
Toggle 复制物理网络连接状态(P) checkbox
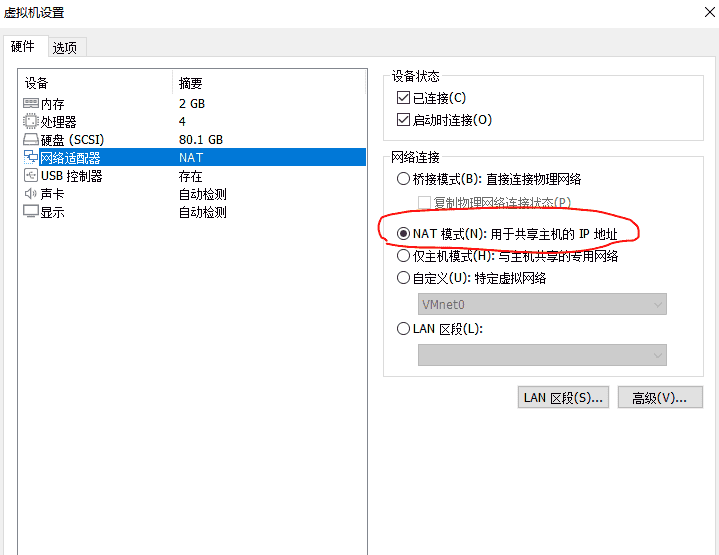pos(424,202)
